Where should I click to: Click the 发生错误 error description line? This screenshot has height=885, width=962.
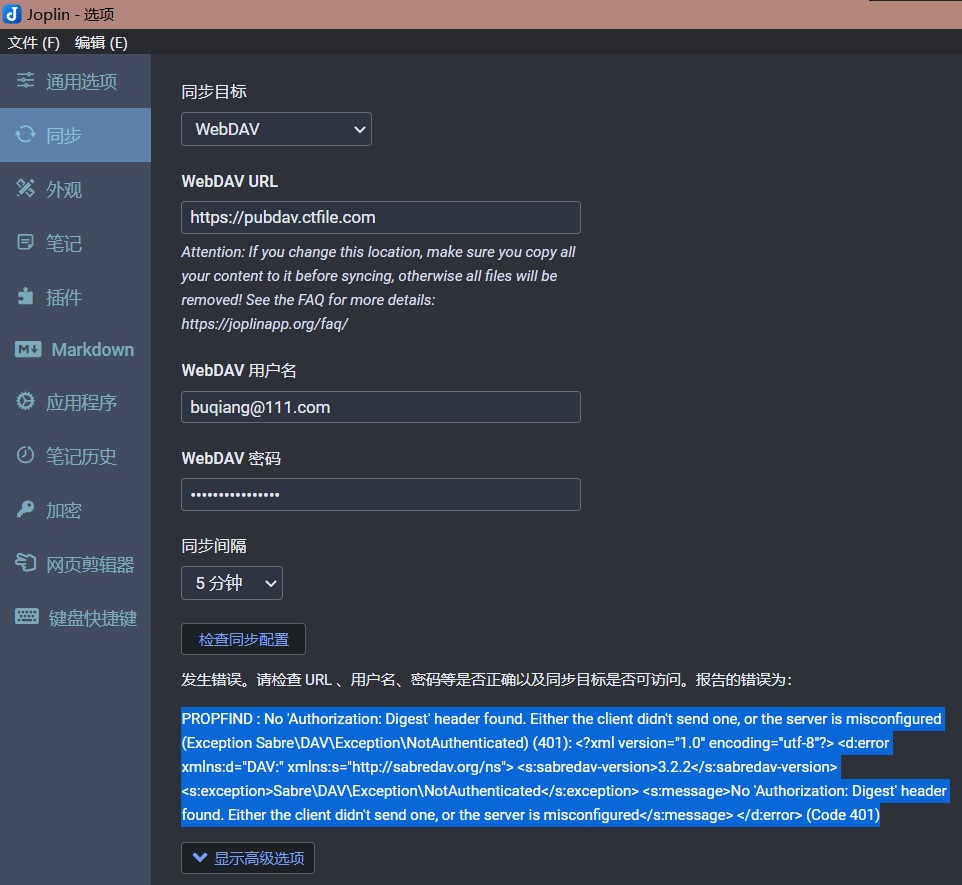(x=487, y=679)
